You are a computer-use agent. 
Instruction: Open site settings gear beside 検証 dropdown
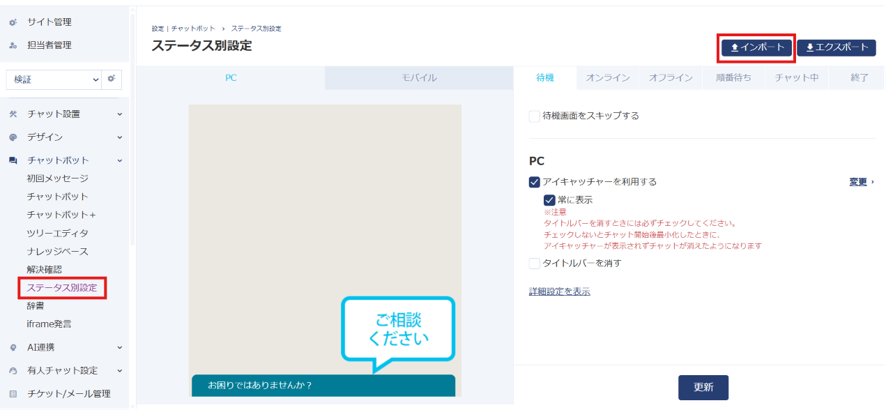[x=111, y=80]
